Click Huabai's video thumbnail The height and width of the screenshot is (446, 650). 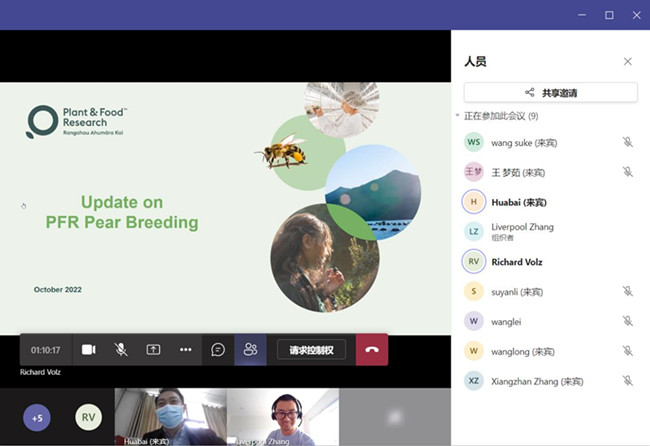coord(170,416)
